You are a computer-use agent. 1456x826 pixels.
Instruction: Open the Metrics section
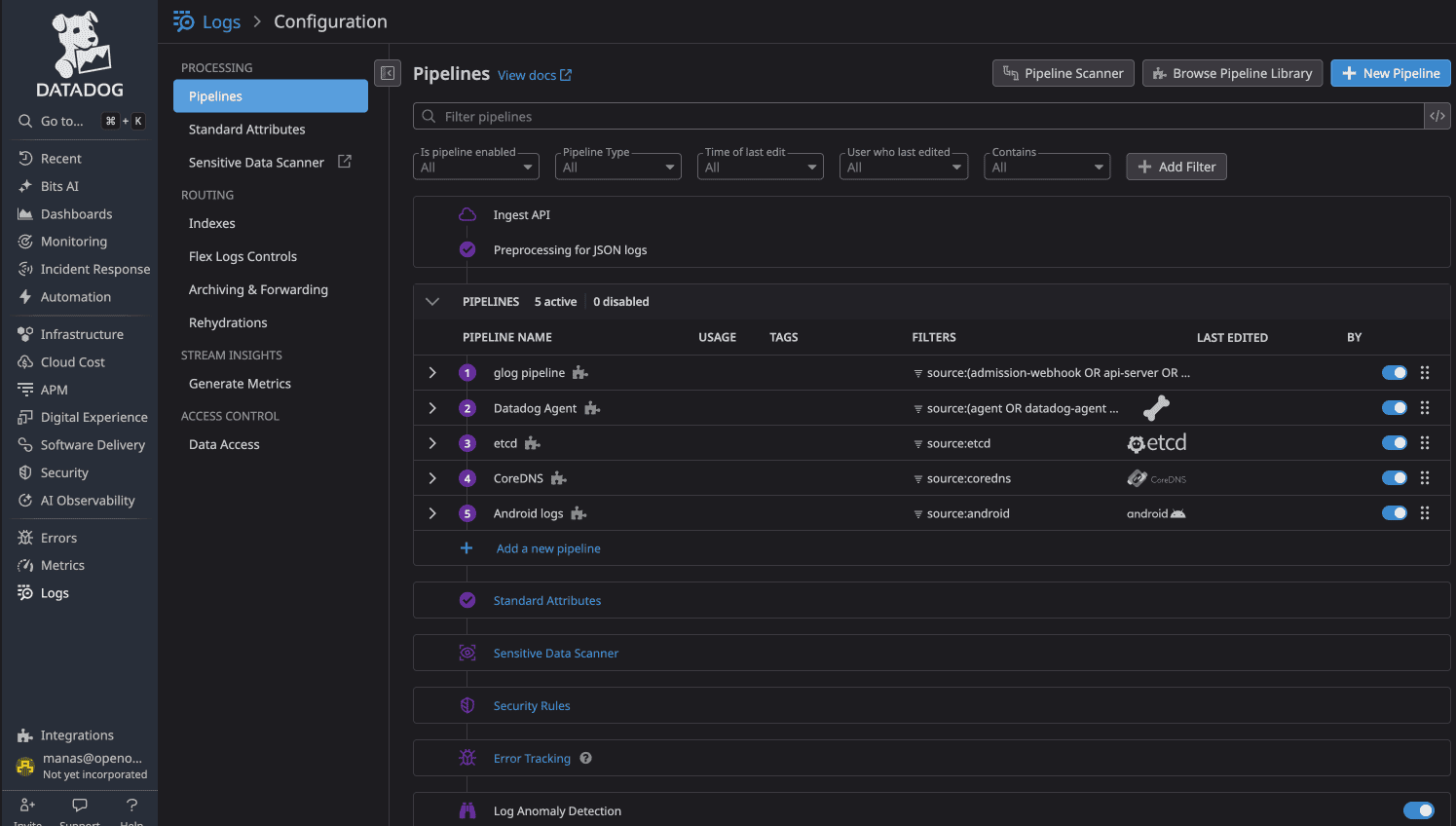(60, 565)
